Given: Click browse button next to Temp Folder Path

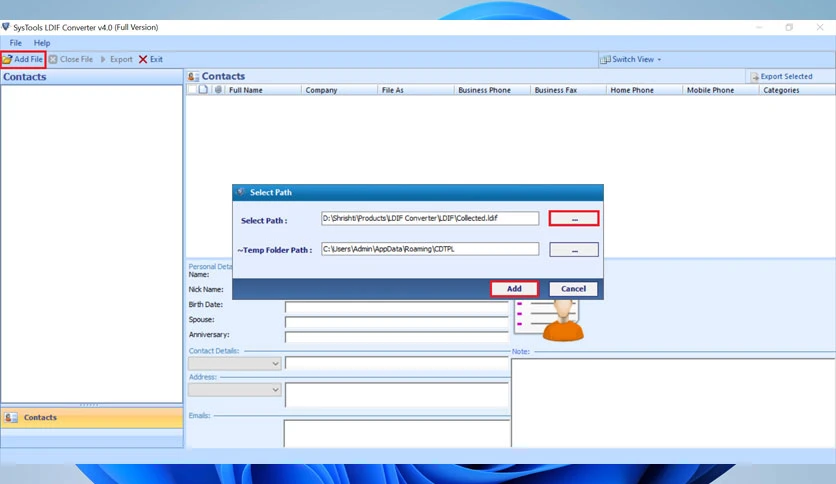Looking at the screenshot, I should (x=574, y=249).
